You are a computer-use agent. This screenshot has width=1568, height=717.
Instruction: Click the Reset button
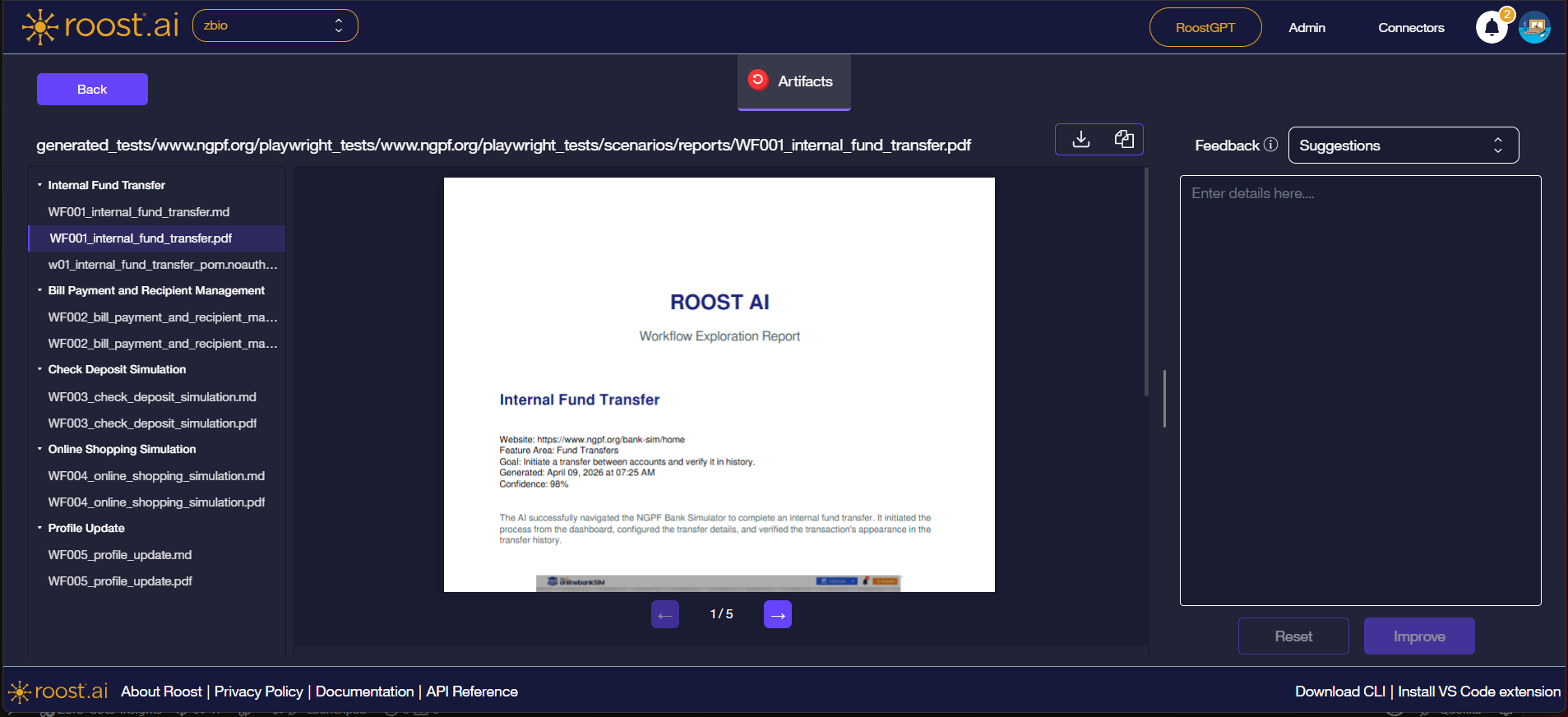[1293, 636]
